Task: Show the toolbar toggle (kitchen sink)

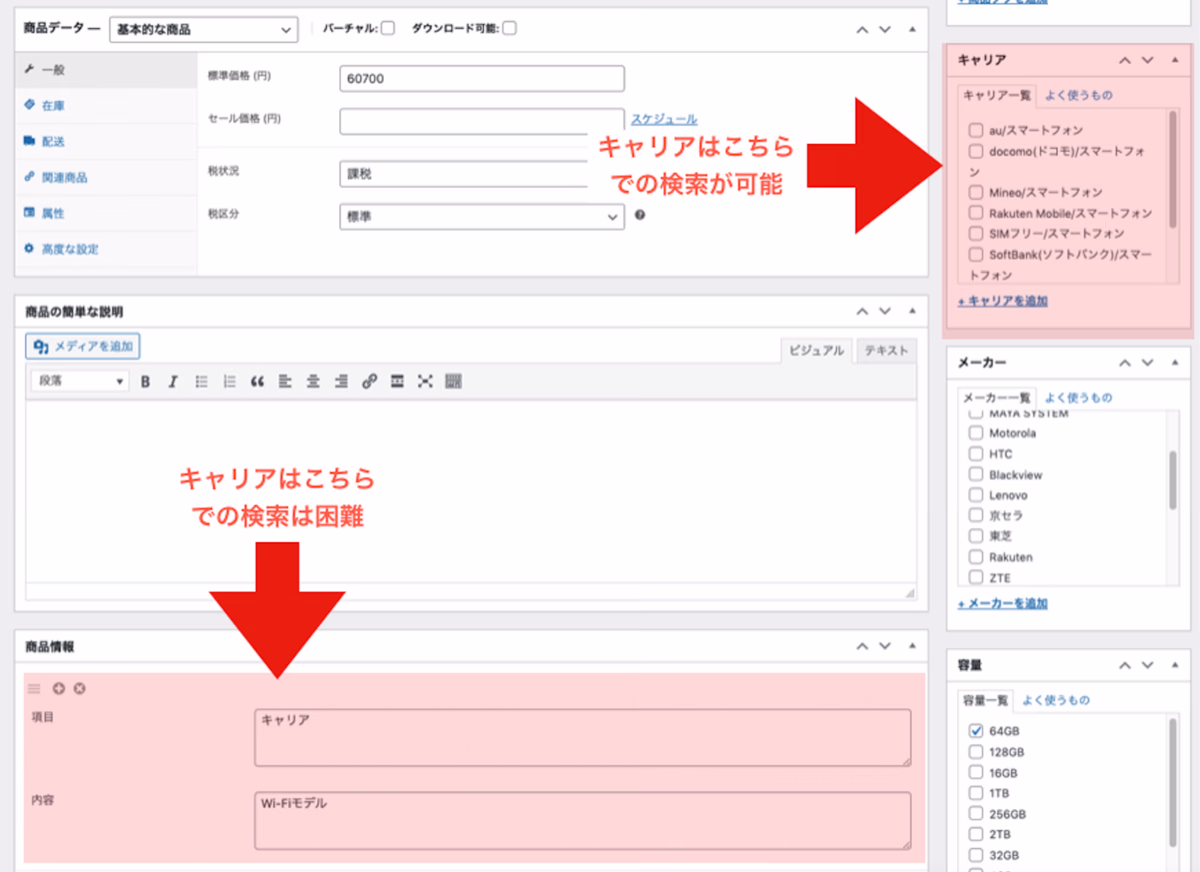Action: point(453,381)
